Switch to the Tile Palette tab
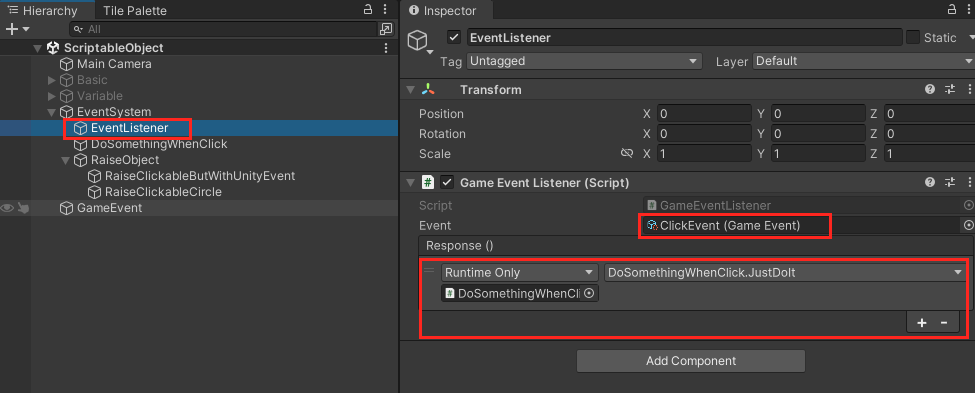975x393 pixels. [x=134, y=11]
